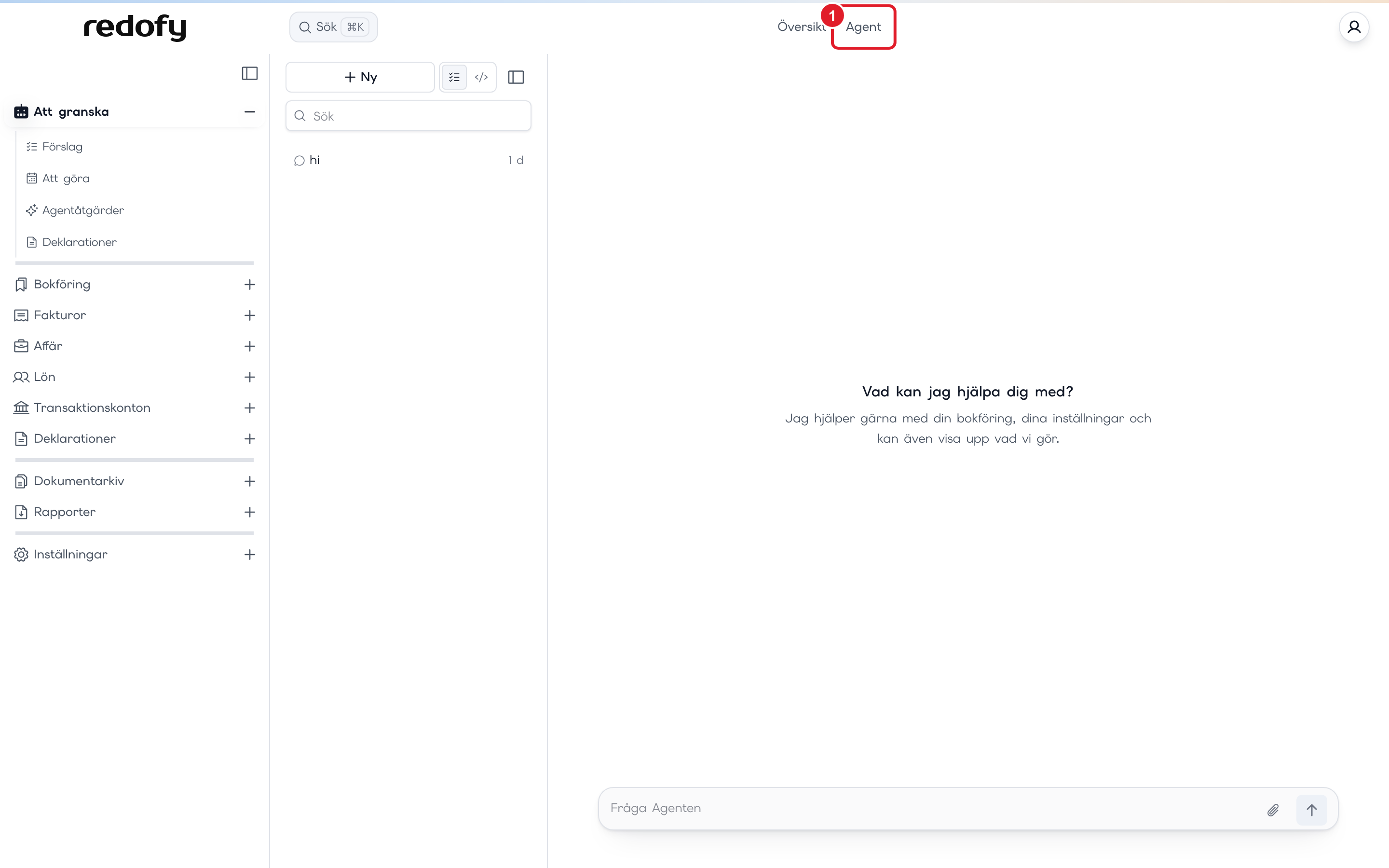Image resolution: width=1389 pixels, height=868 pixels.
Task: Click the Transaktionskonton bank icon
Action: (21, 408)
